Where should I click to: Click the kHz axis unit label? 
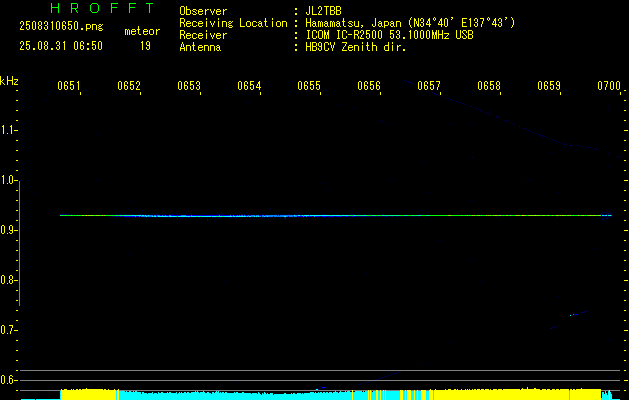(x=9, y=81)
